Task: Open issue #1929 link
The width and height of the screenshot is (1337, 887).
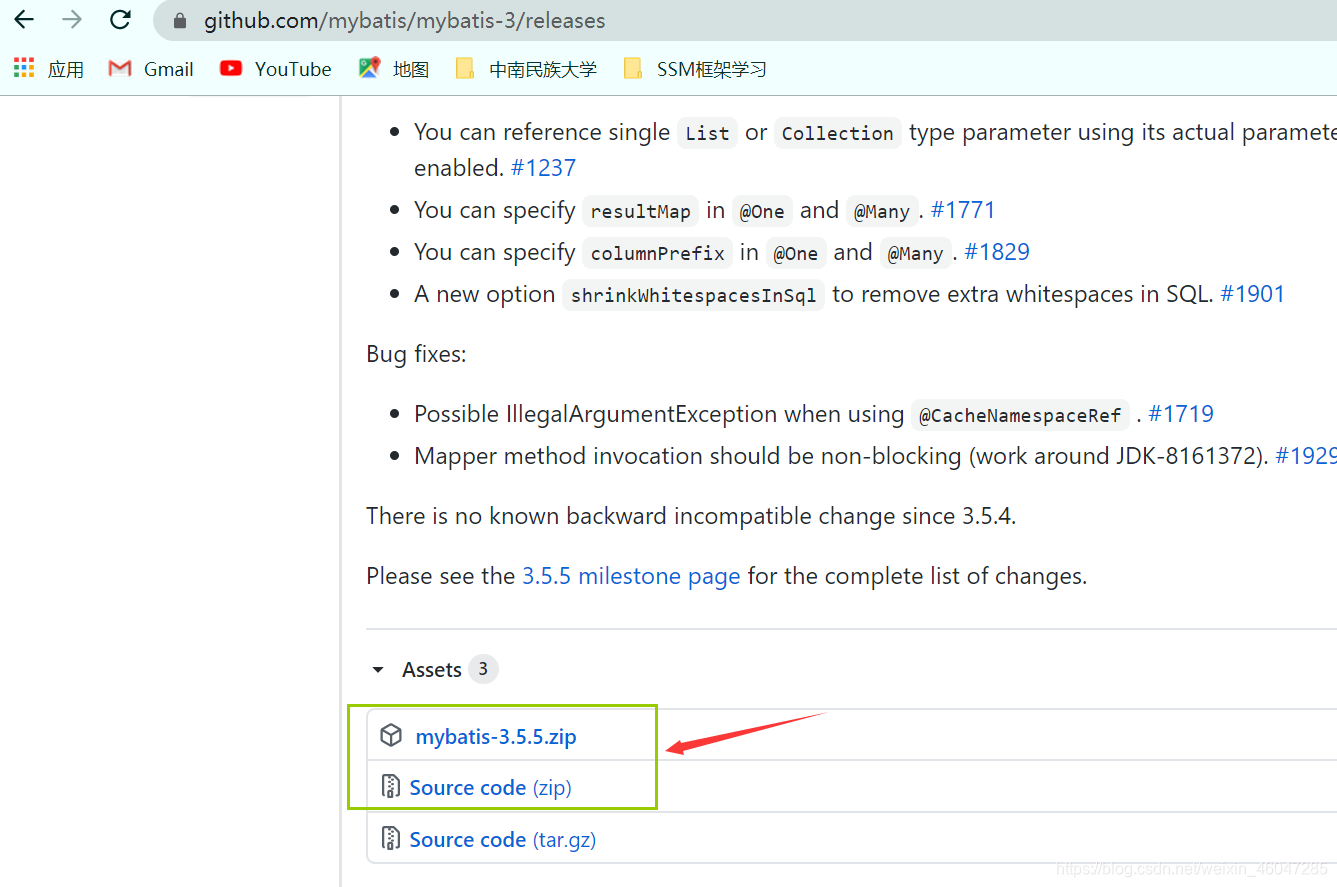Action: [1306, 456]
